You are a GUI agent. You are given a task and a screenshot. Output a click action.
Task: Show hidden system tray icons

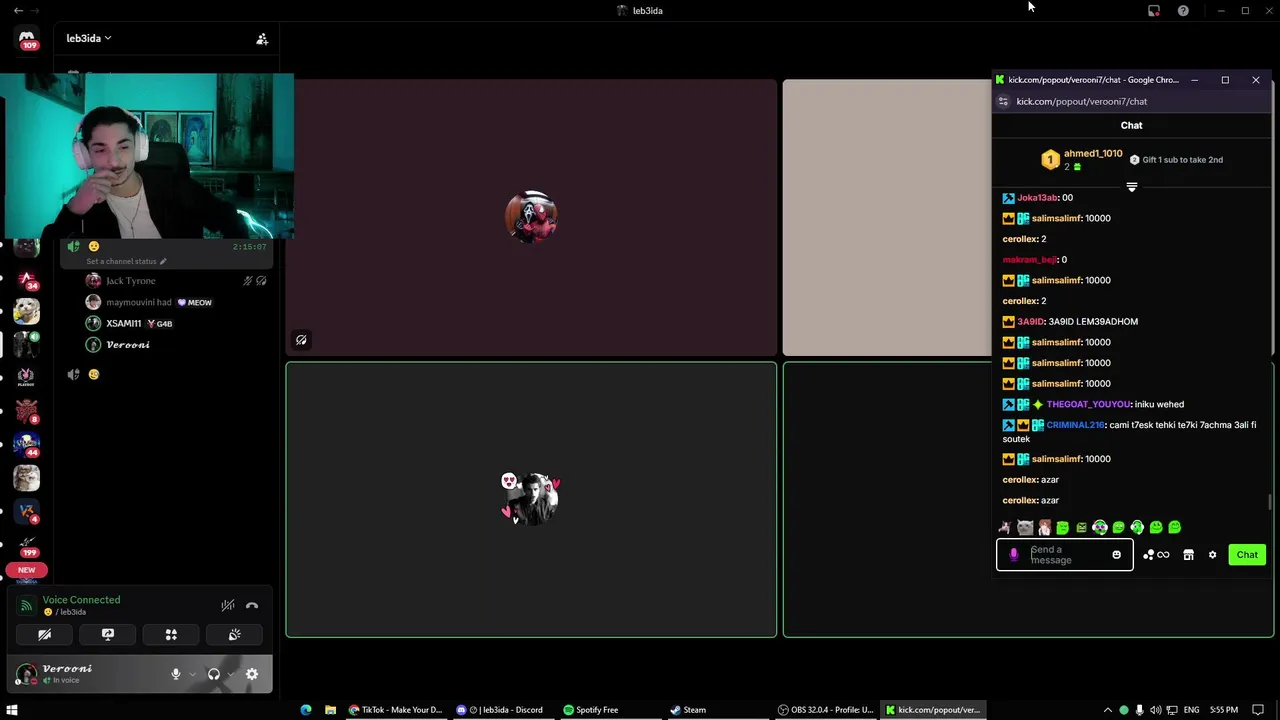[1107, 710]
